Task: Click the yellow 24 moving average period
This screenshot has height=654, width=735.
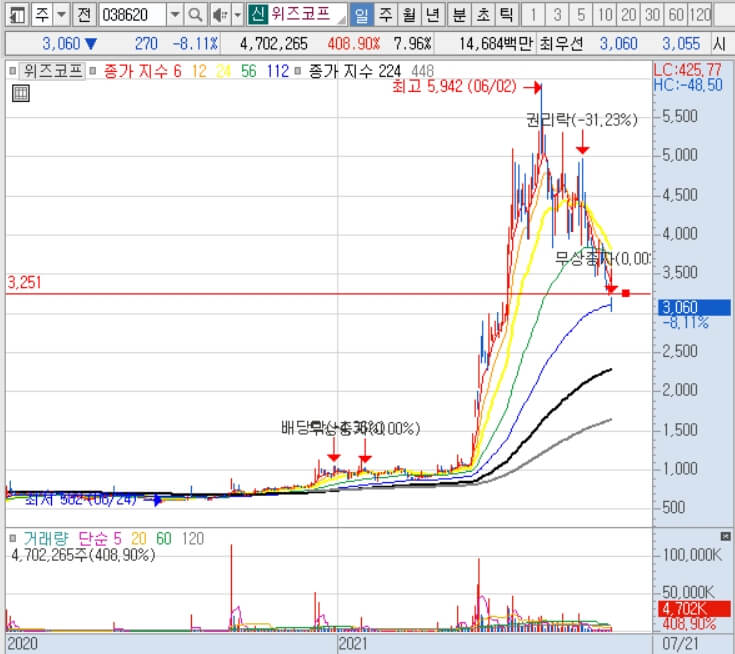Action: click(x=224, y=71)
